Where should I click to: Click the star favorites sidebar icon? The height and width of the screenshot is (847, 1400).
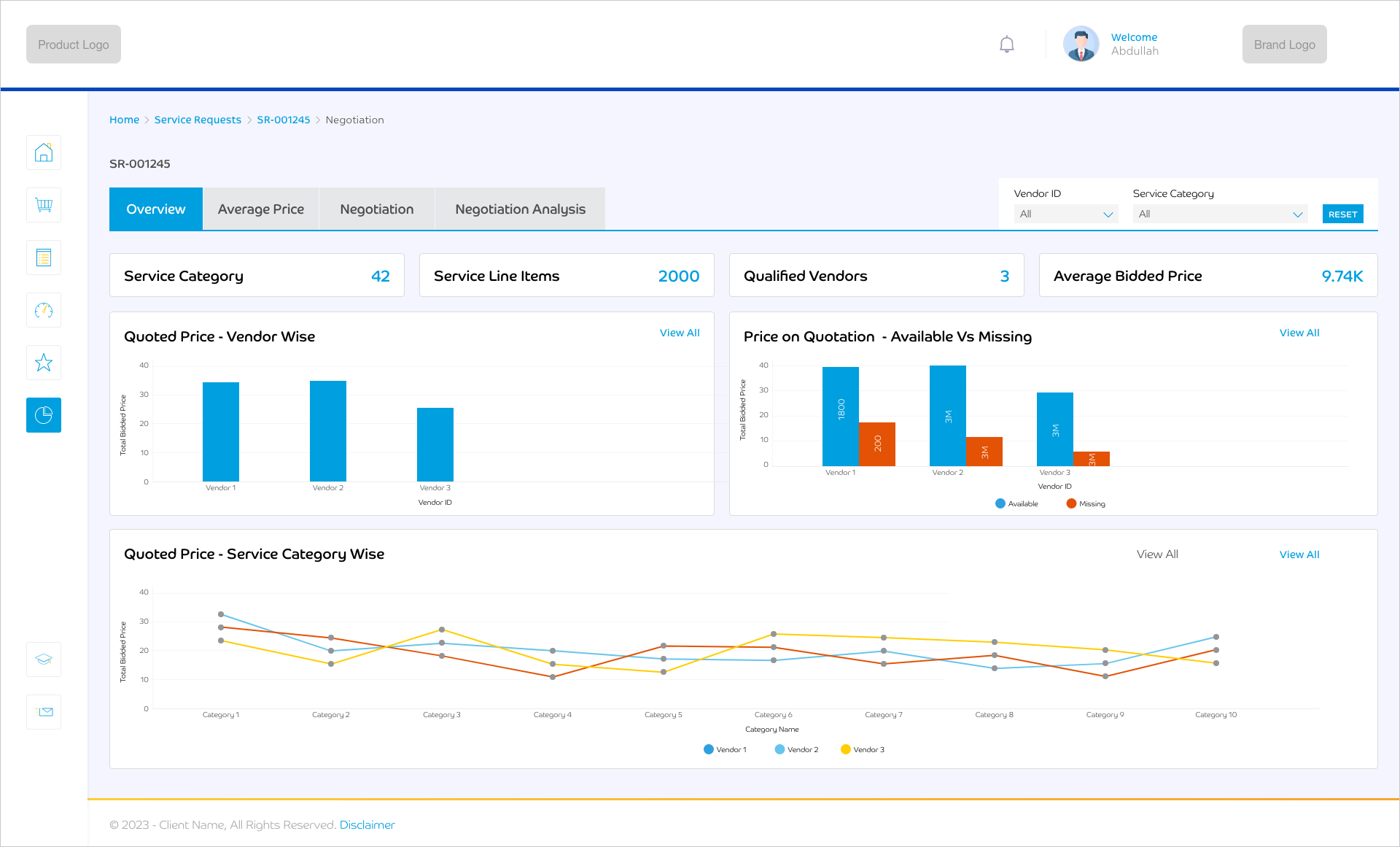point(44,363)
